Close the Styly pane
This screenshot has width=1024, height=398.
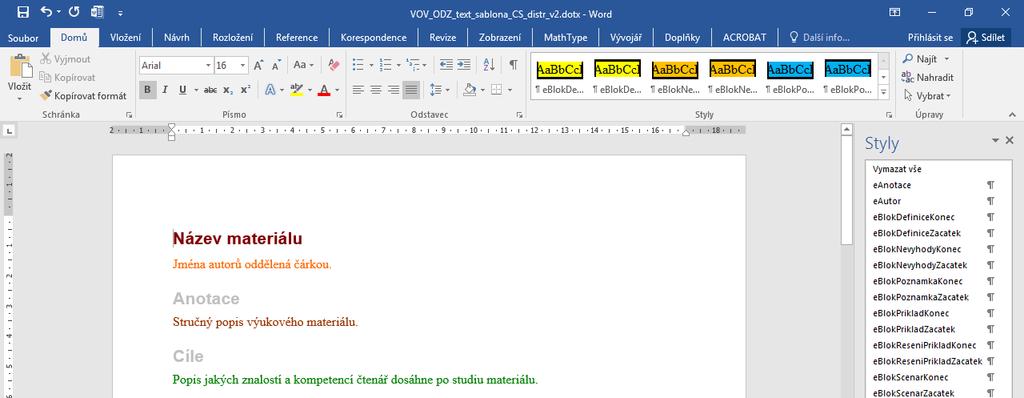(1010, 141)
